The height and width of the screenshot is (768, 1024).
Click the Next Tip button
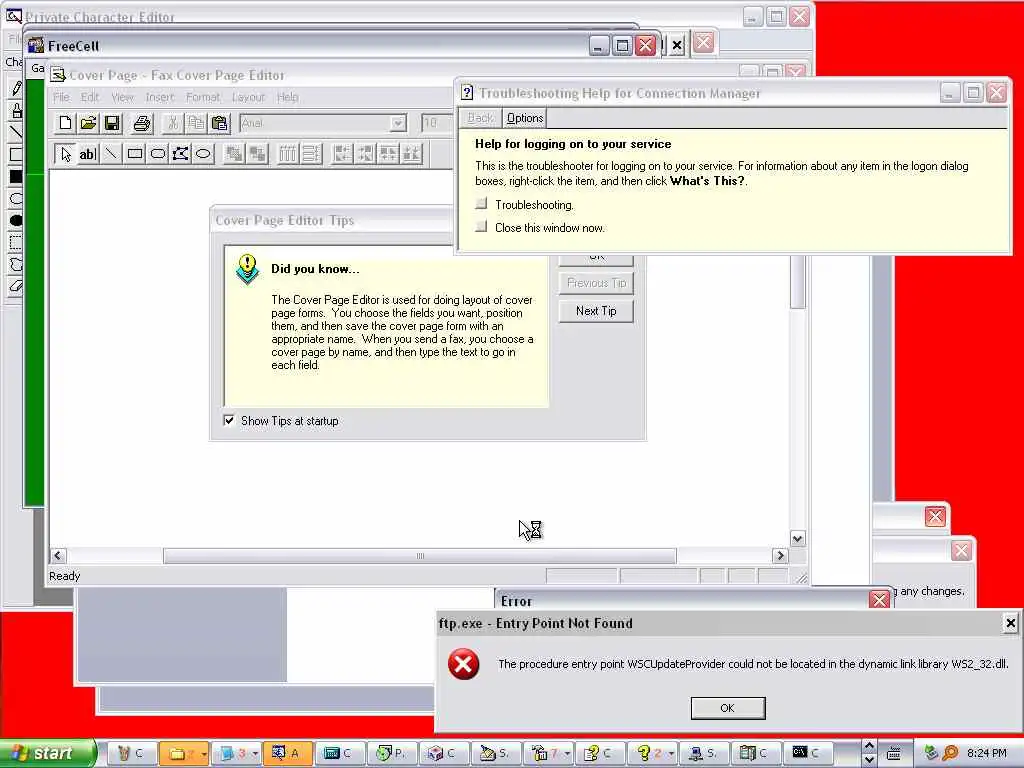[x=596, y=311]
